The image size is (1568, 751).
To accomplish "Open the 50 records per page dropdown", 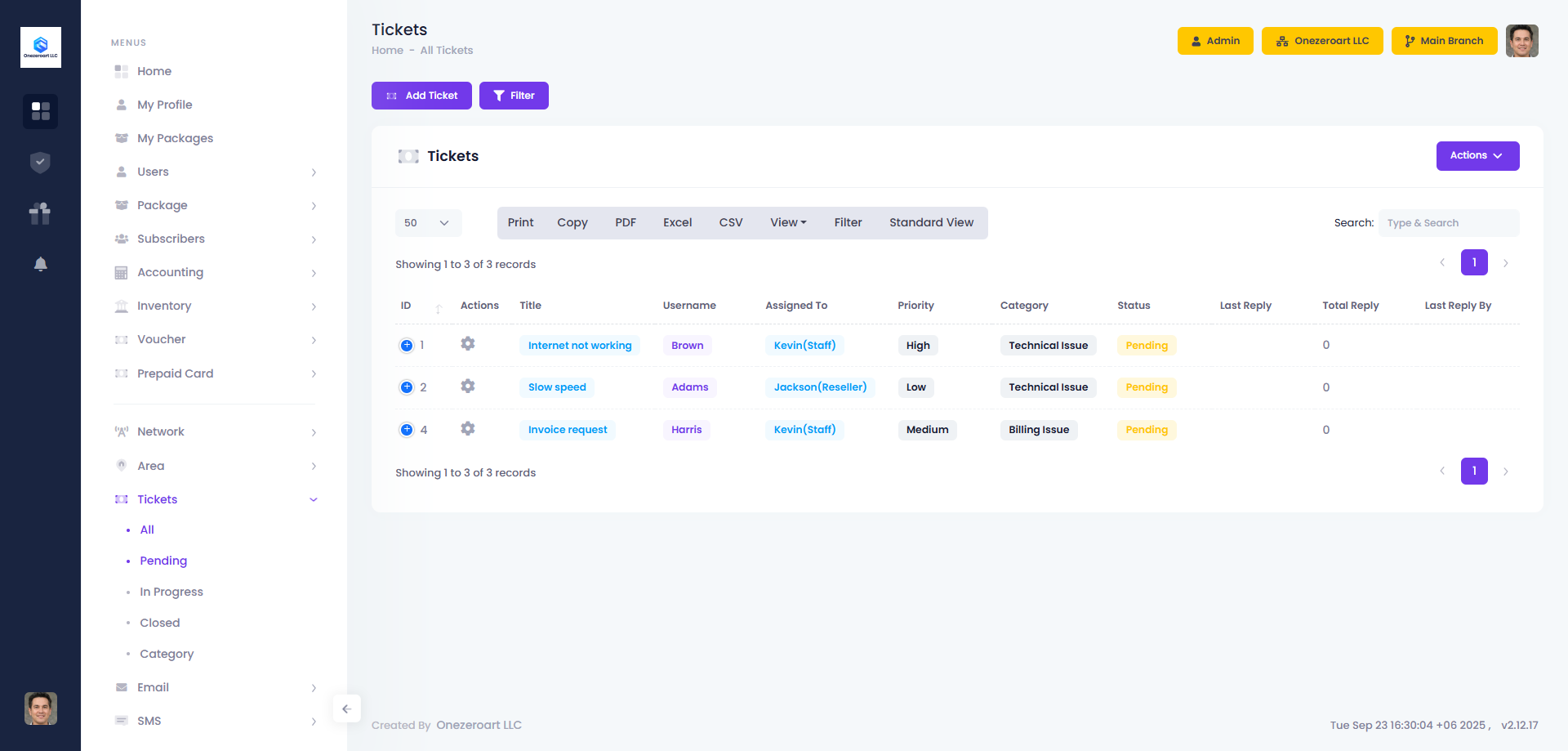I will tap(428, 223).
